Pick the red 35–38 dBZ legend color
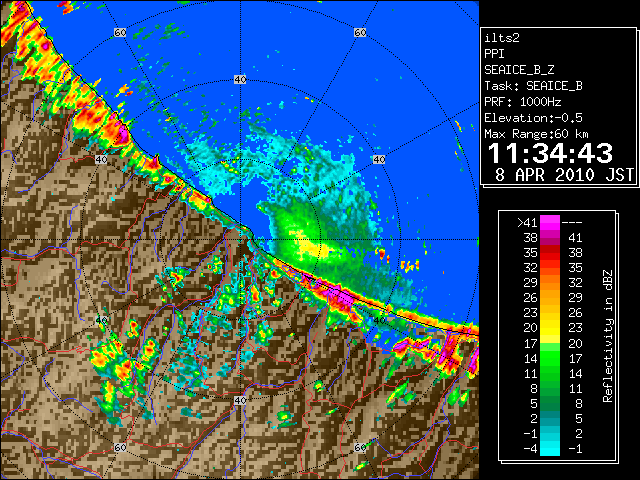Image resolution: width=640 pixels, height=480 pixels. 549,253
